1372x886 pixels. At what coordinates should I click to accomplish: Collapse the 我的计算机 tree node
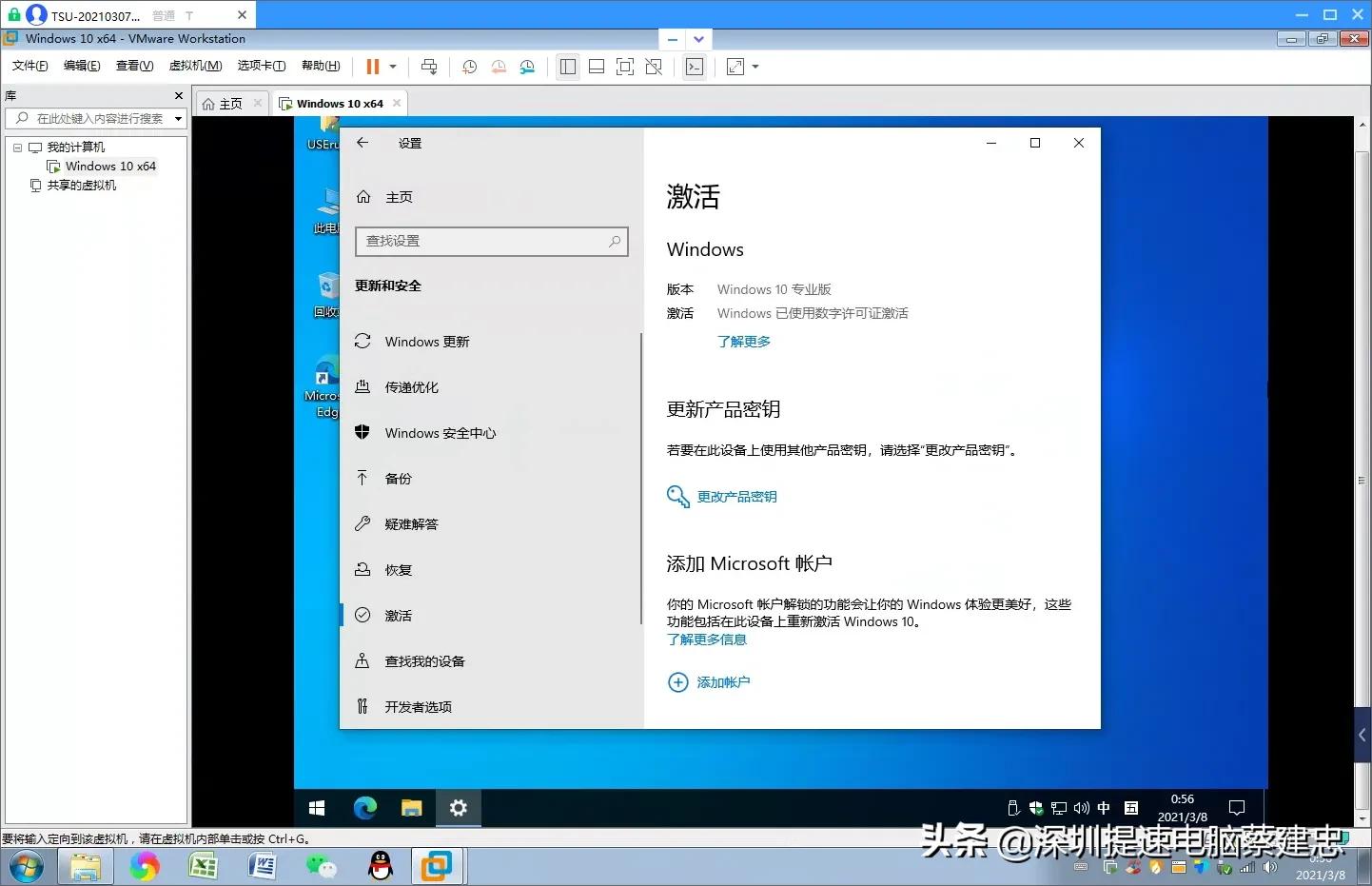pos(17,147)
